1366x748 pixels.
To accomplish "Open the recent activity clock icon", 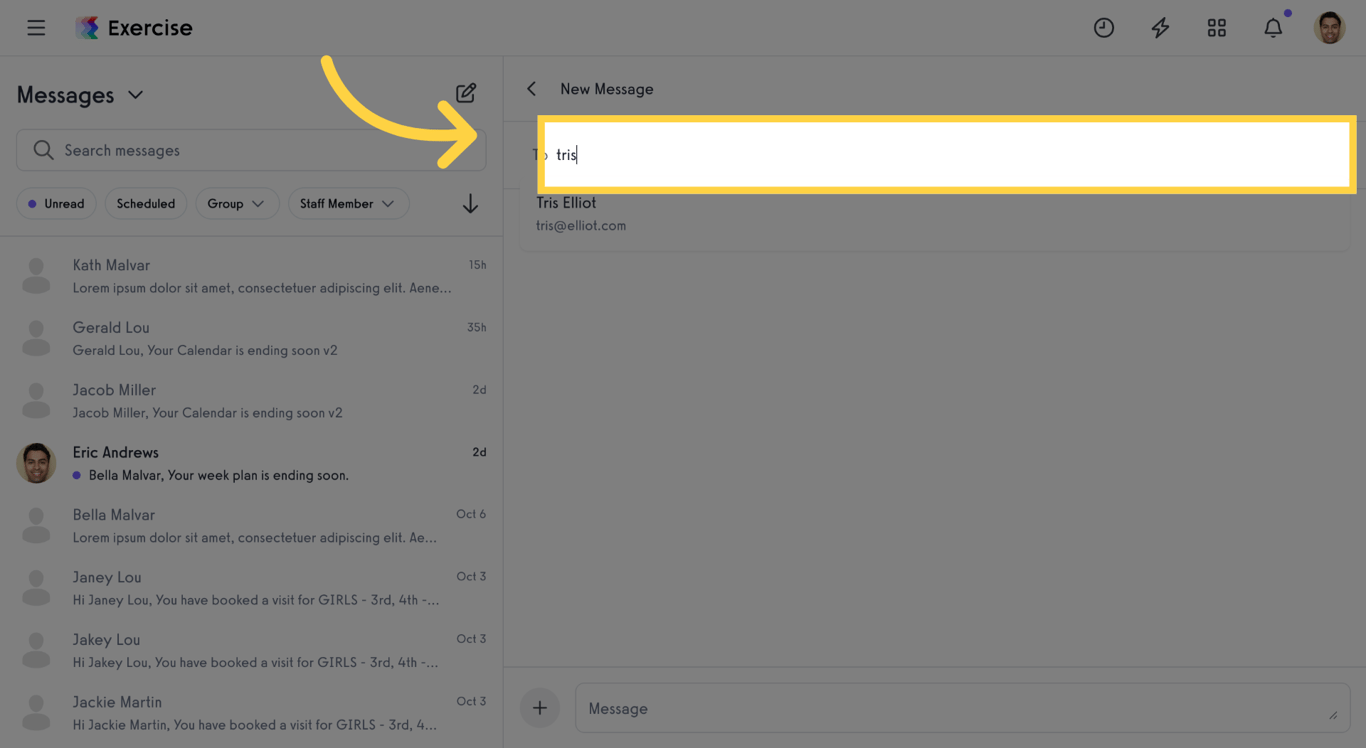I will (1103, 28).
